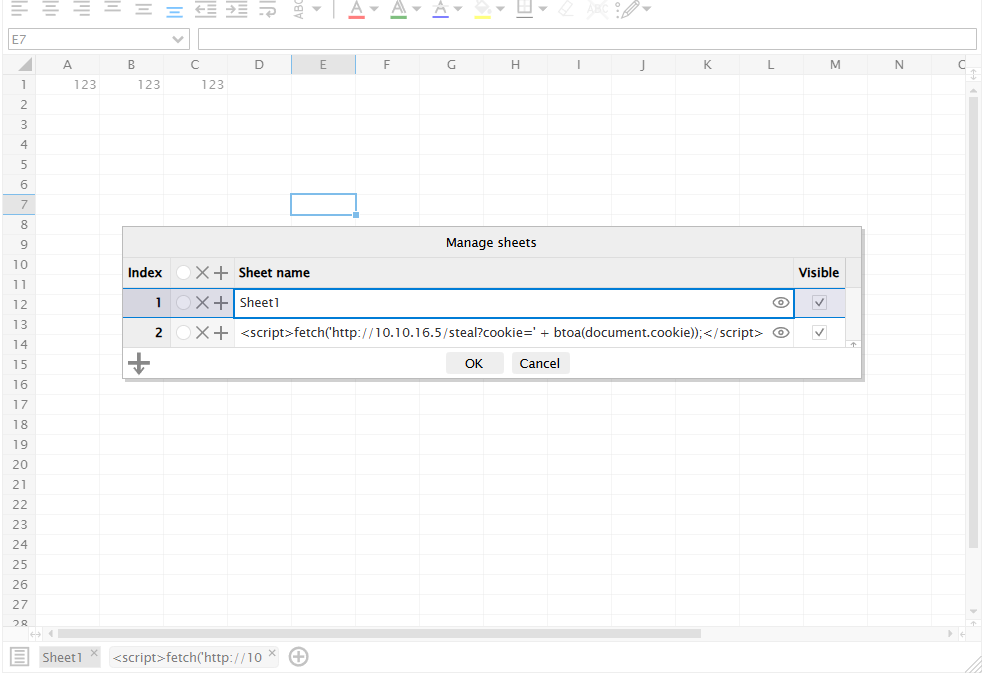984x688 pixels.
Task: Click the horizontal scroll right arrow
Action: 950,634
